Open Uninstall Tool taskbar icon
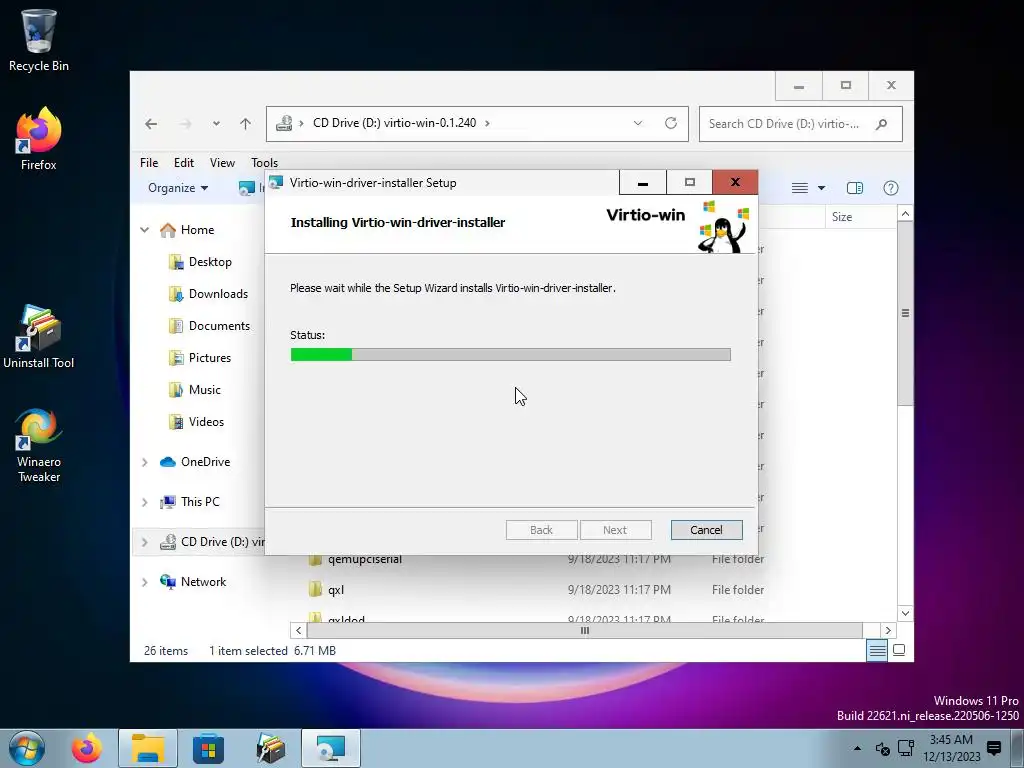 click(x=270, y=748)
